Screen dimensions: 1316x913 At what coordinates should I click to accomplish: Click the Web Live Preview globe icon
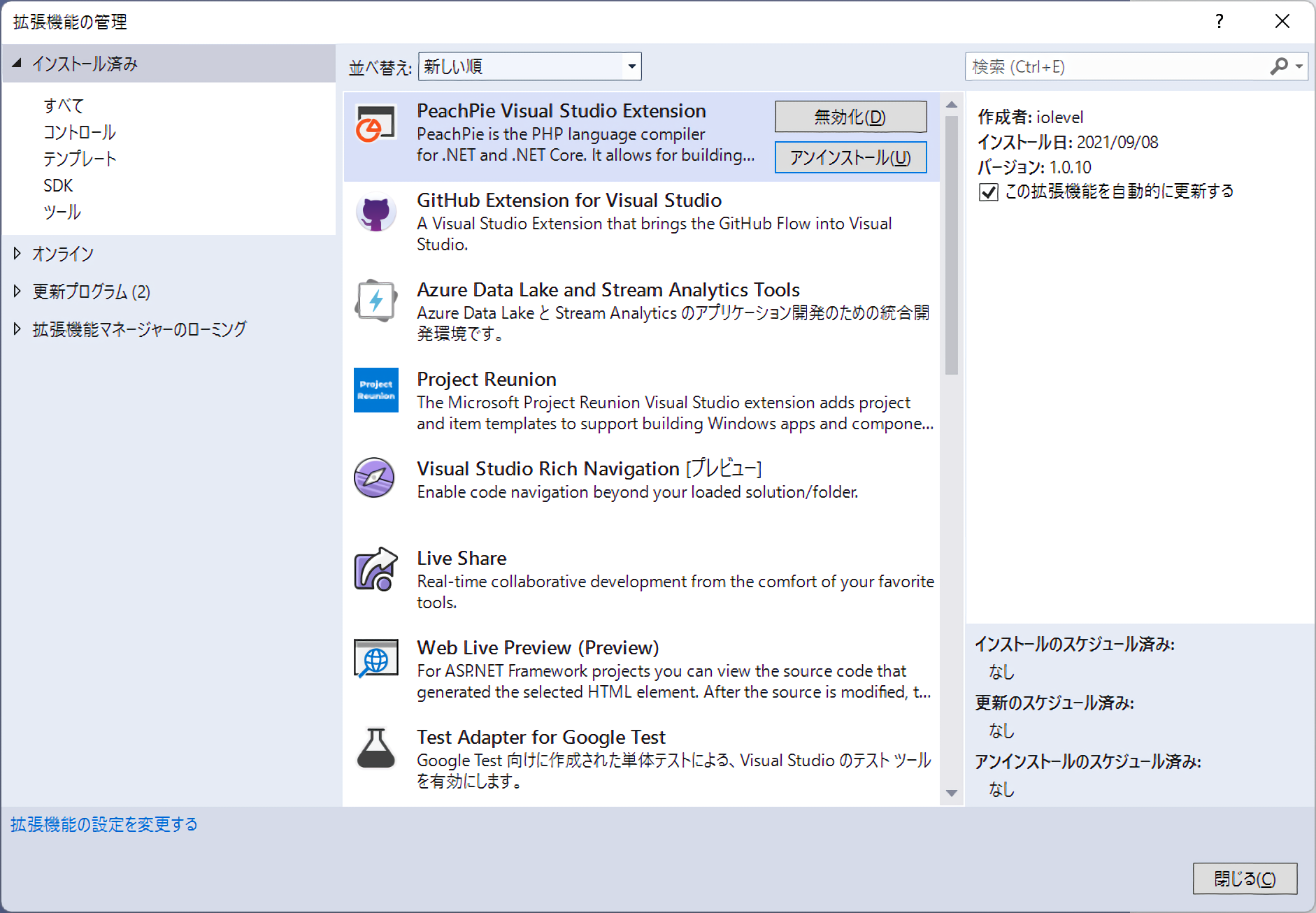376,659
